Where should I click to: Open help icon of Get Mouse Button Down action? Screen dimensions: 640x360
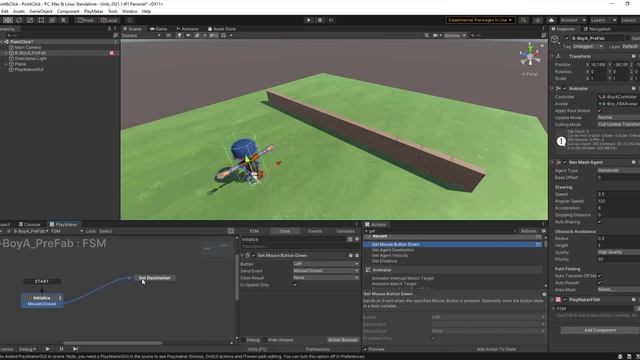pos(351,256)
